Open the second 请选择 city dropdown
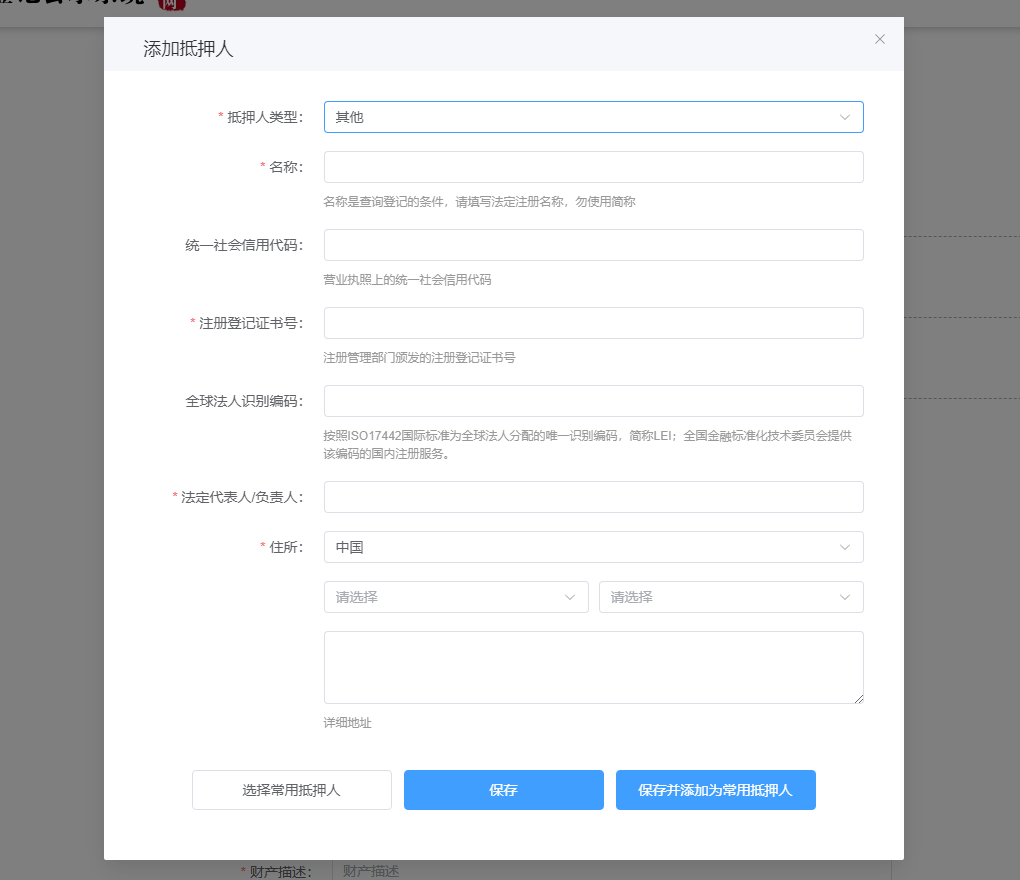This screenshot has height=880, width=1020. 731,597
